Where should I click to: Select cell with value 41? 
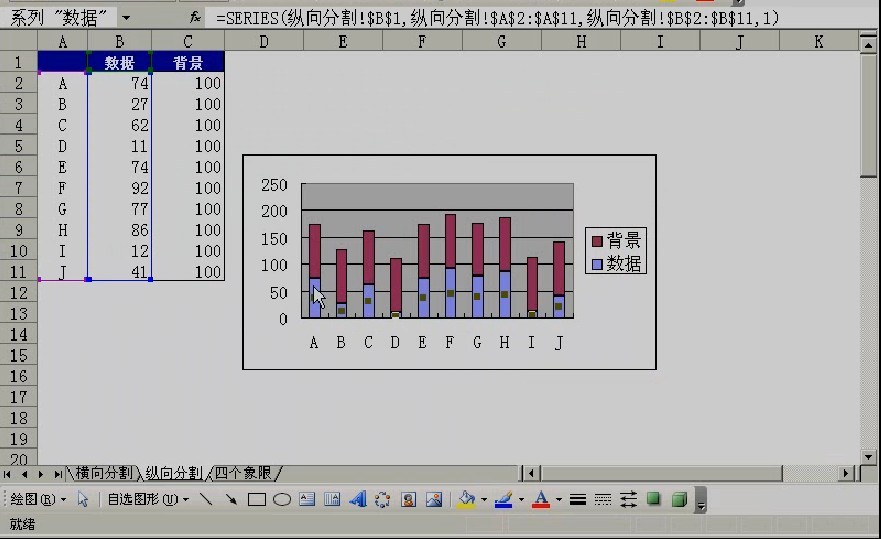point(119,272)
